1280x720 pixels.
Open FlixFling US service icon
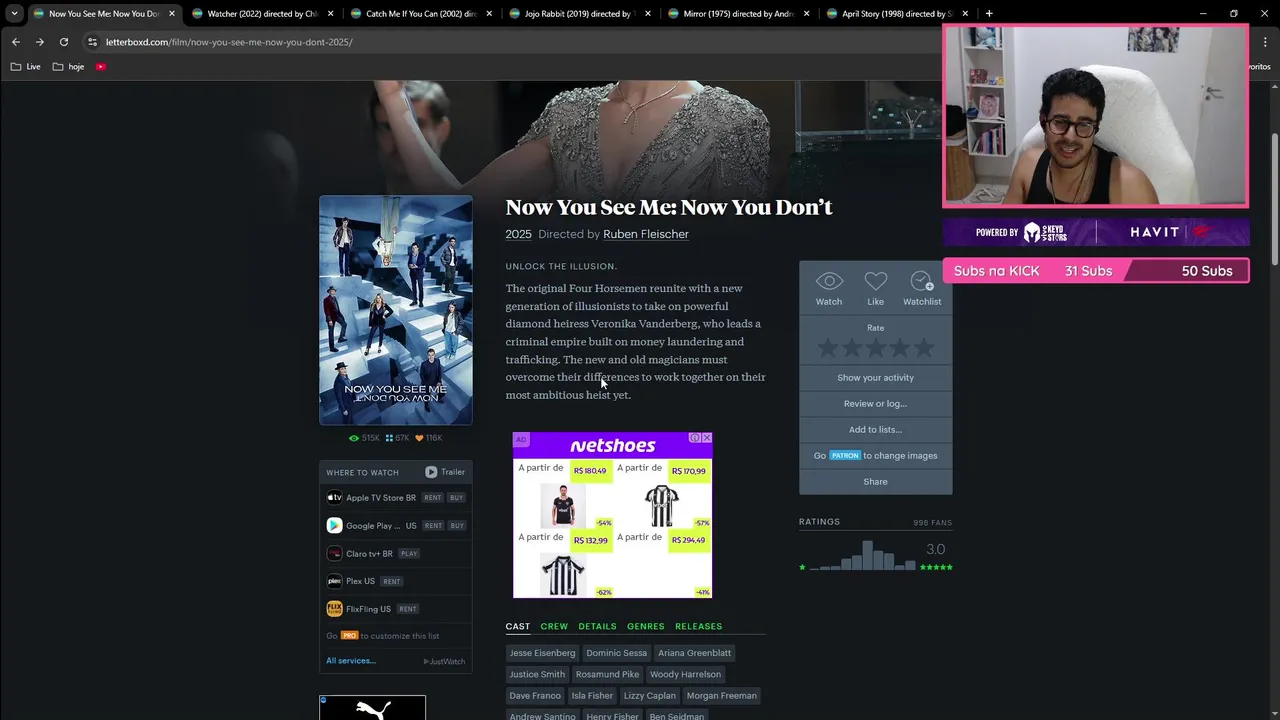(x=335, y=609)
